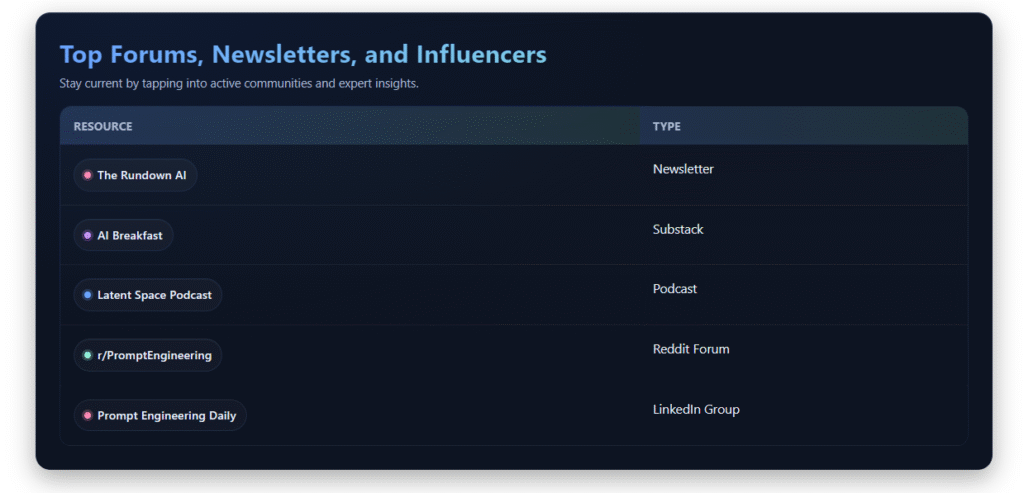The width and height of the screenshot is (1024, 493).
Task: Select the Prompt Engineering Daily pill
Action: (160, 415)
